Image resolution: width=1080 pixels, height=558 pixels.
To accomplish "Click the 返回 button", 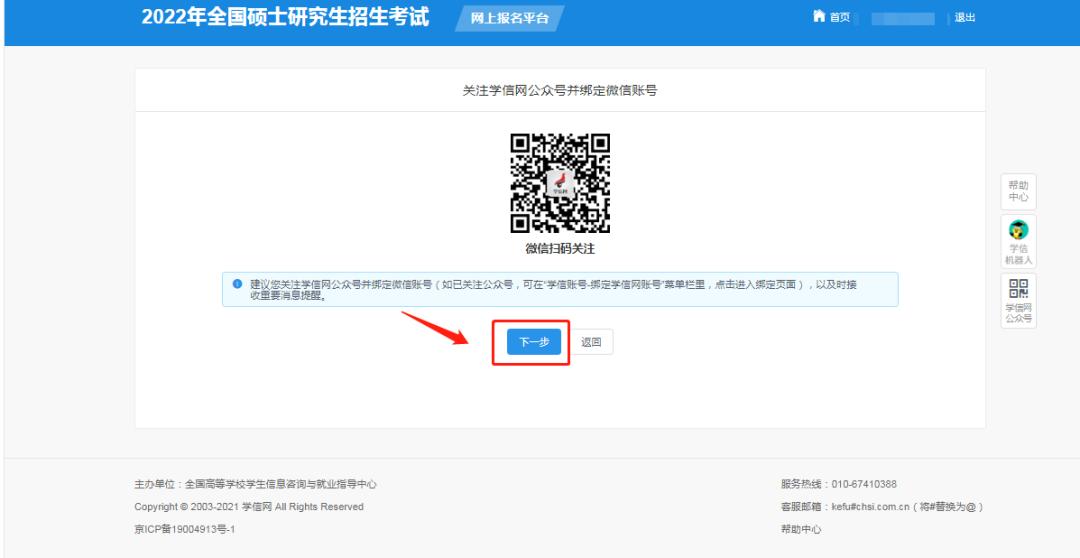I will tap(591, 342).
